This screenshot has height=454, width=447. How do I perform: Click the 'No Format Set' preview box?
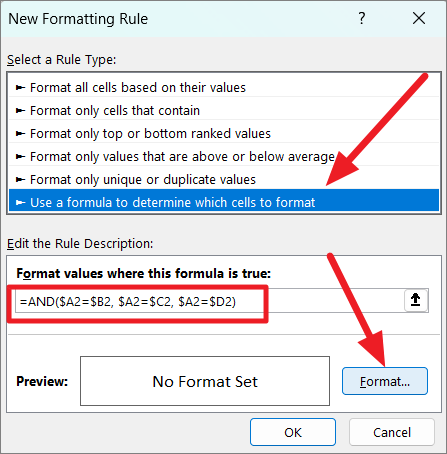(205, 381)
